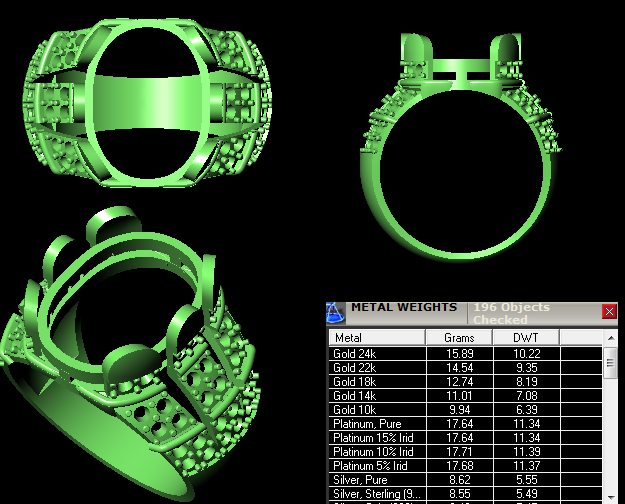Click the 11.37 DWT value

coord(527,465)
